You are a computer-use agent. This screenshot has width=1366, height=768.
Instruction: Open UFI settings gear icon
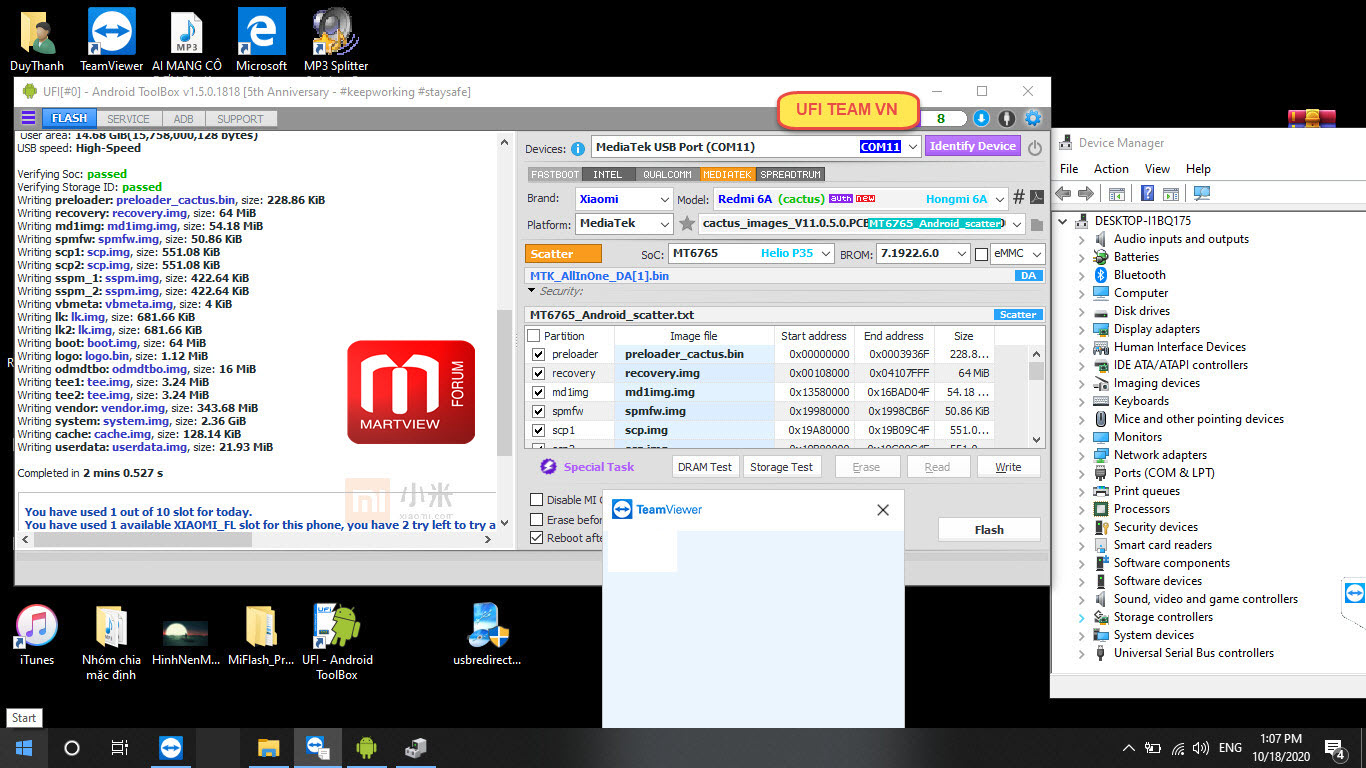(x=1033, y=118)
